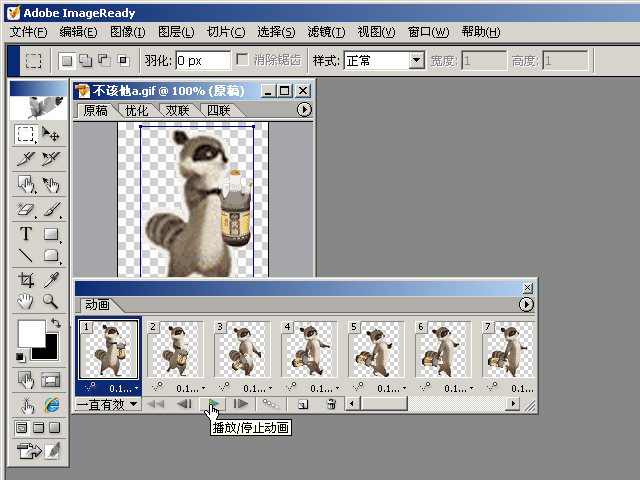Open the 图层(L) menu
640x480 pixels.
(x=176, y=32)
